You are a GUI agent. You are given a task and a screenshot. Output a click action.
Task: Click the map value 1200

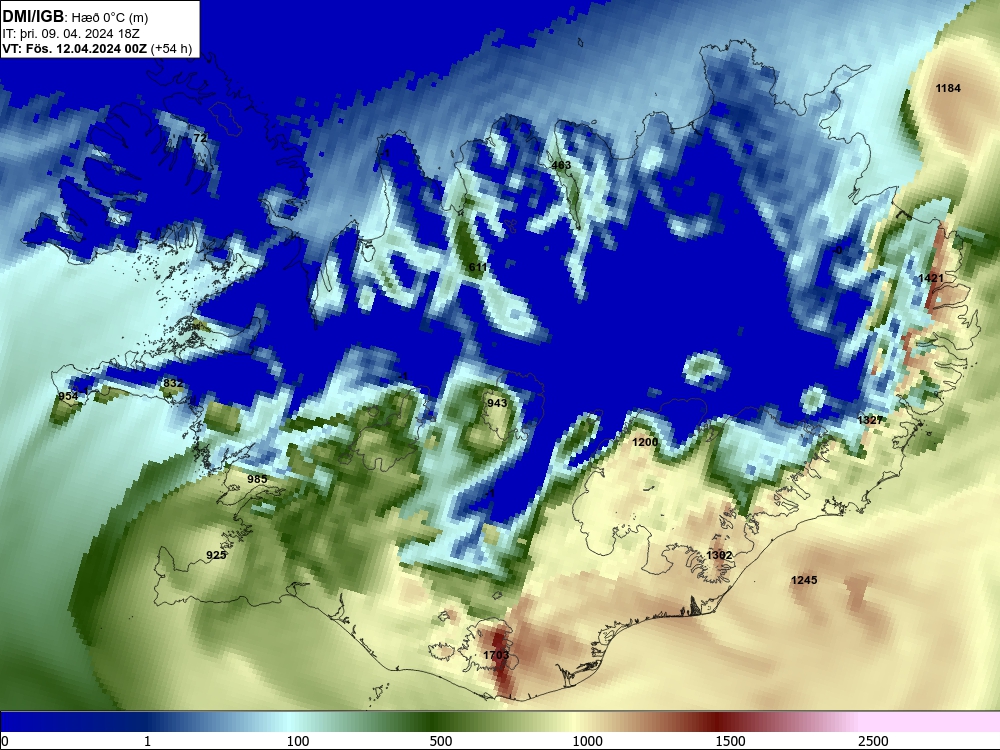(x=645, y=442)
